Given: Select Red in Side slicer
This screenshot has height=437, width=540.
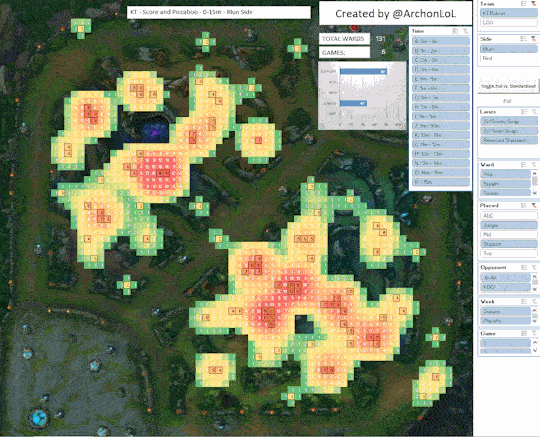Looking at the screenshot, I should [509, 58].
